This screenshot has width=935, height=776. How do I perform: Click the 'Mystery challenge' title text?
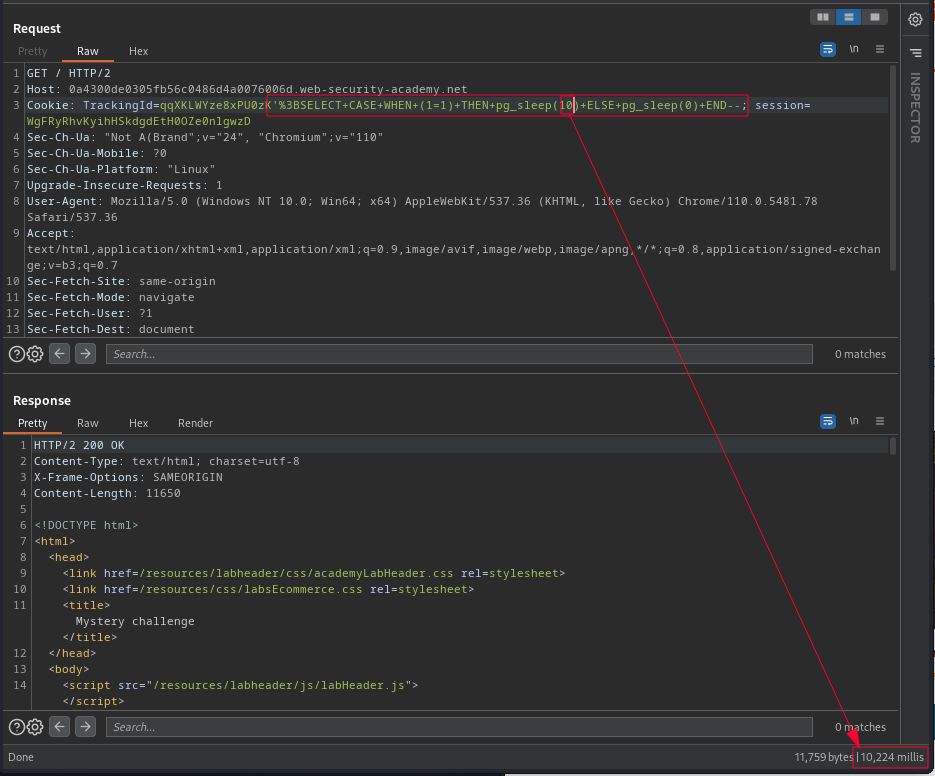[135, 622]
